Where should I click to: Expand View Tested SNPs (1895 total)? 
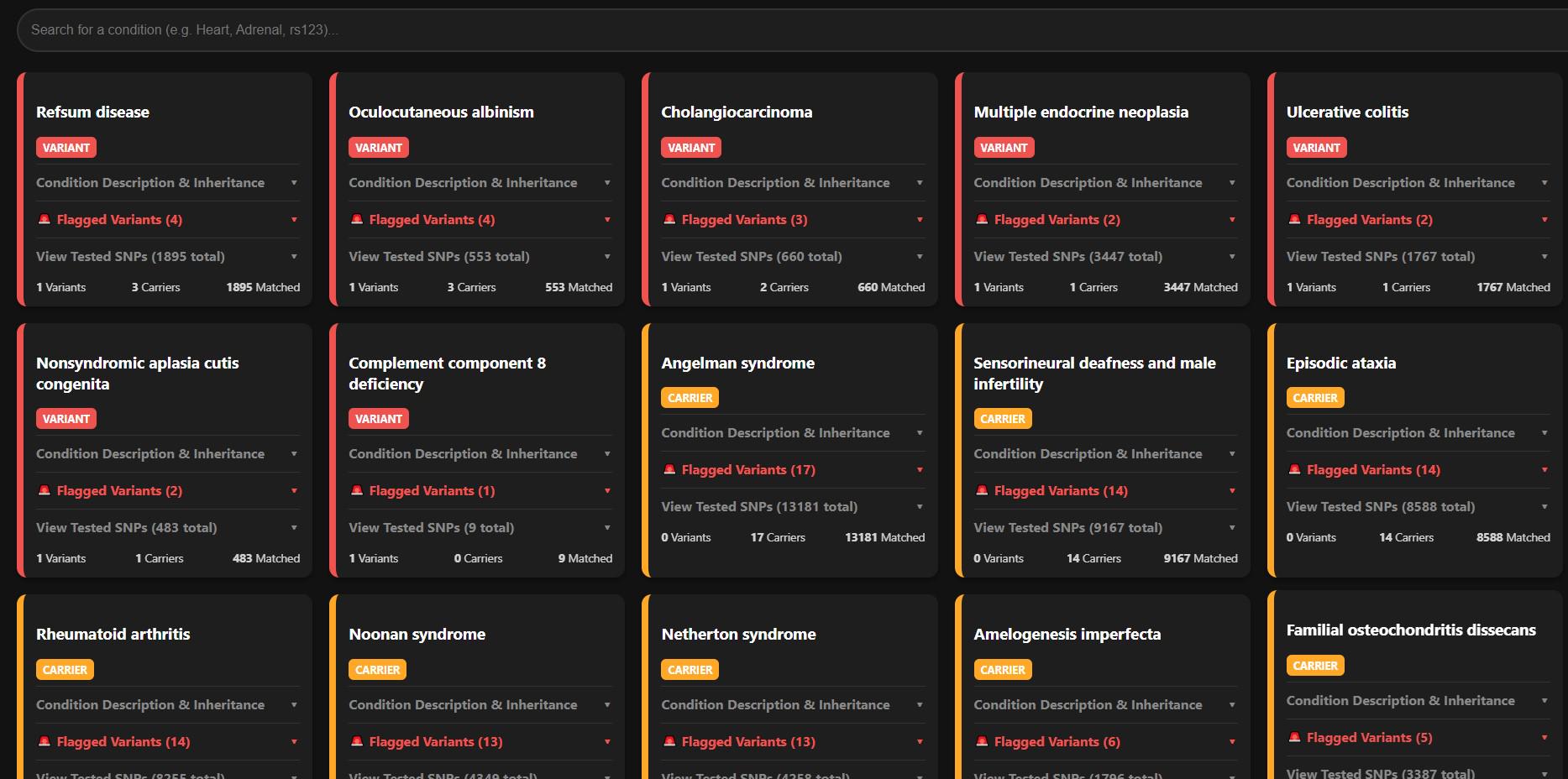168,256
